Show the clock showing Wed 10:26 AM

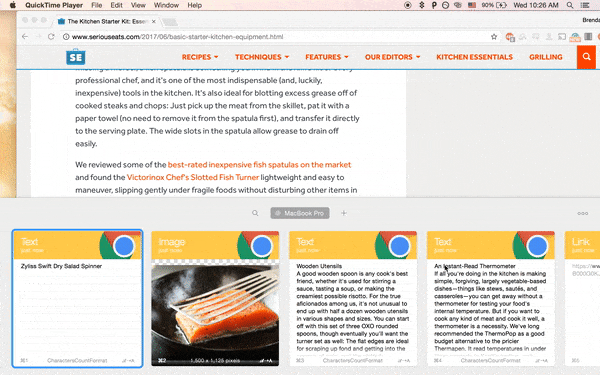[x=536, y=5]
